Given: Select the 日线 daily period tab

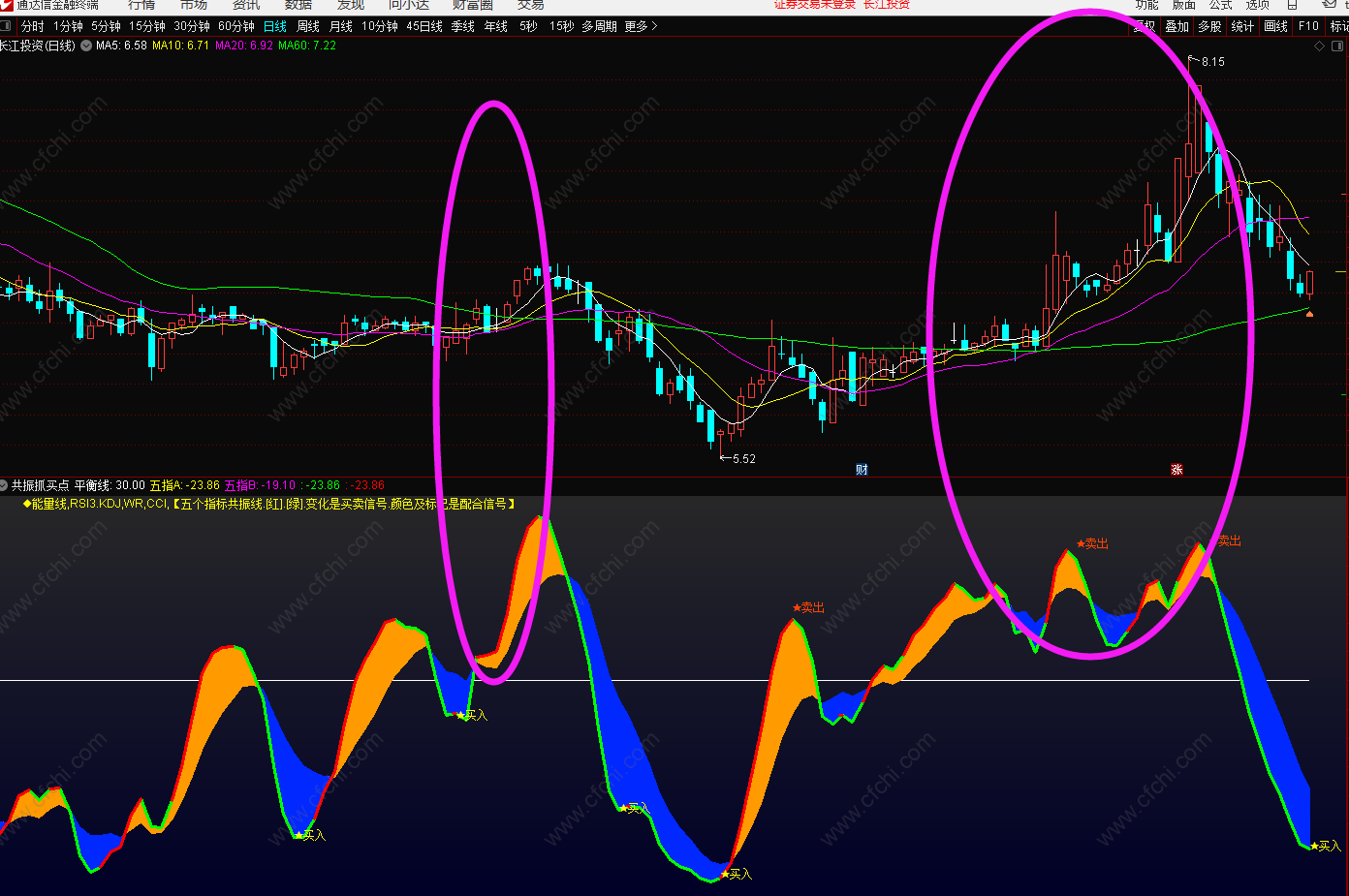Looking at the screenshot, I should click(x=275, y=26).
